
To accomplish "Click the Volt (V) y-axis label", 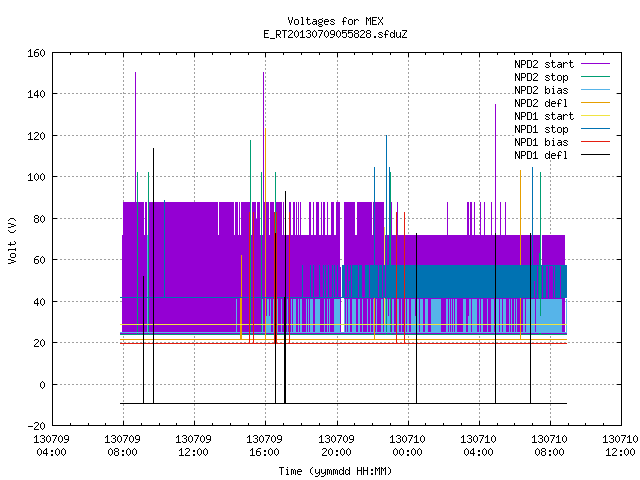I will (x=12, y=240).
